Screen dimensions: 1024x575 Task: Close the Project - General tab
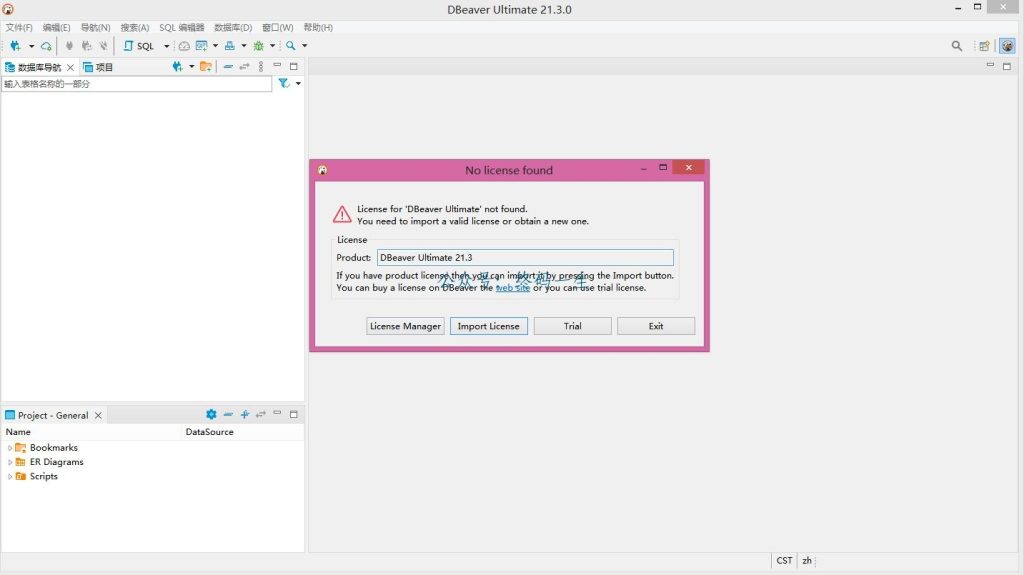click(x=98, y=415)
